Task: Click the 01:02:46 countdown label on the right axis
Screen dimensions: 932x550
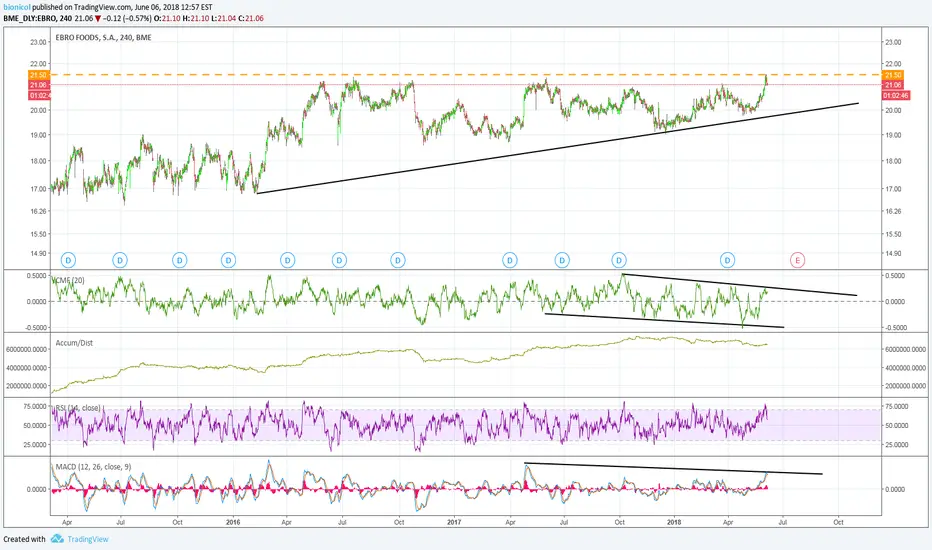Action: (x=896, y=95)
